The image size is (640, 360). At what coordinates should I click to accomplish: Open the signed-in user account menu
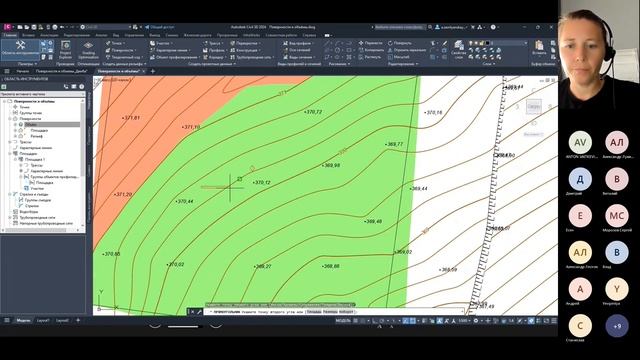(451, 27)
